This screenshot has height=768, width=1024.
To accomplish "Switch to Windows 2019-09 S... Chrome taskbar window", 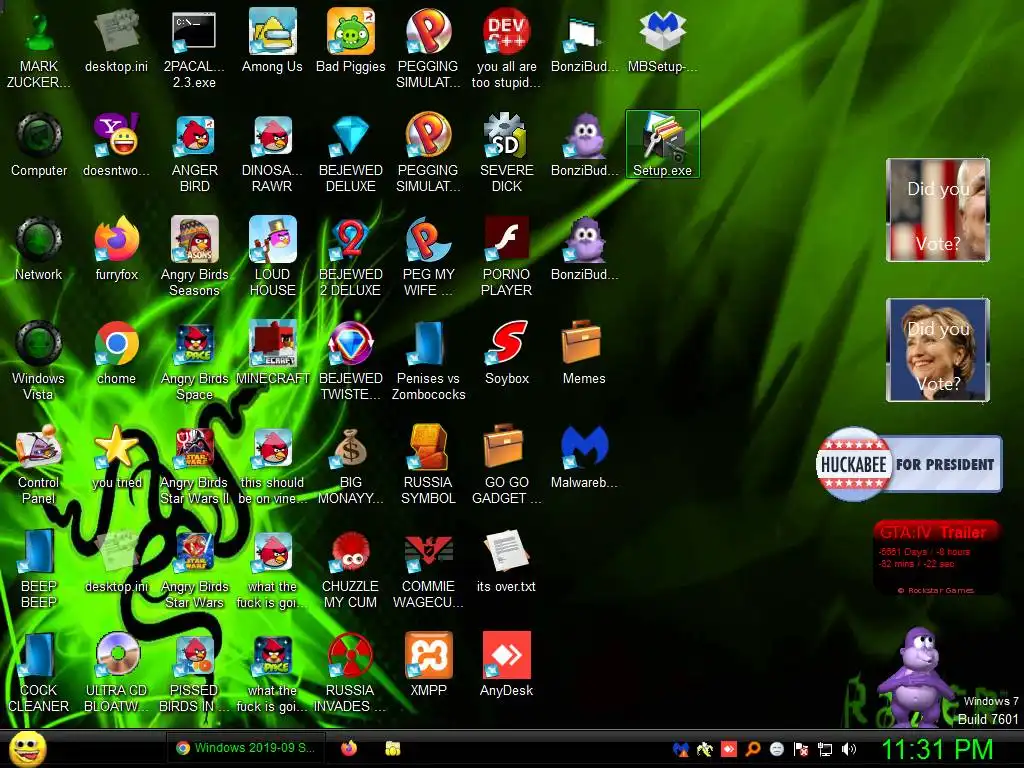I will coord(246,748).
